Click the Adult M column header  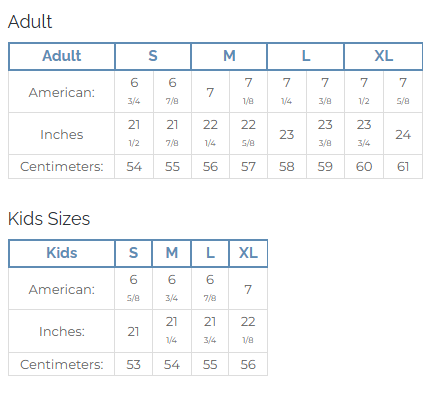(229, 56)
